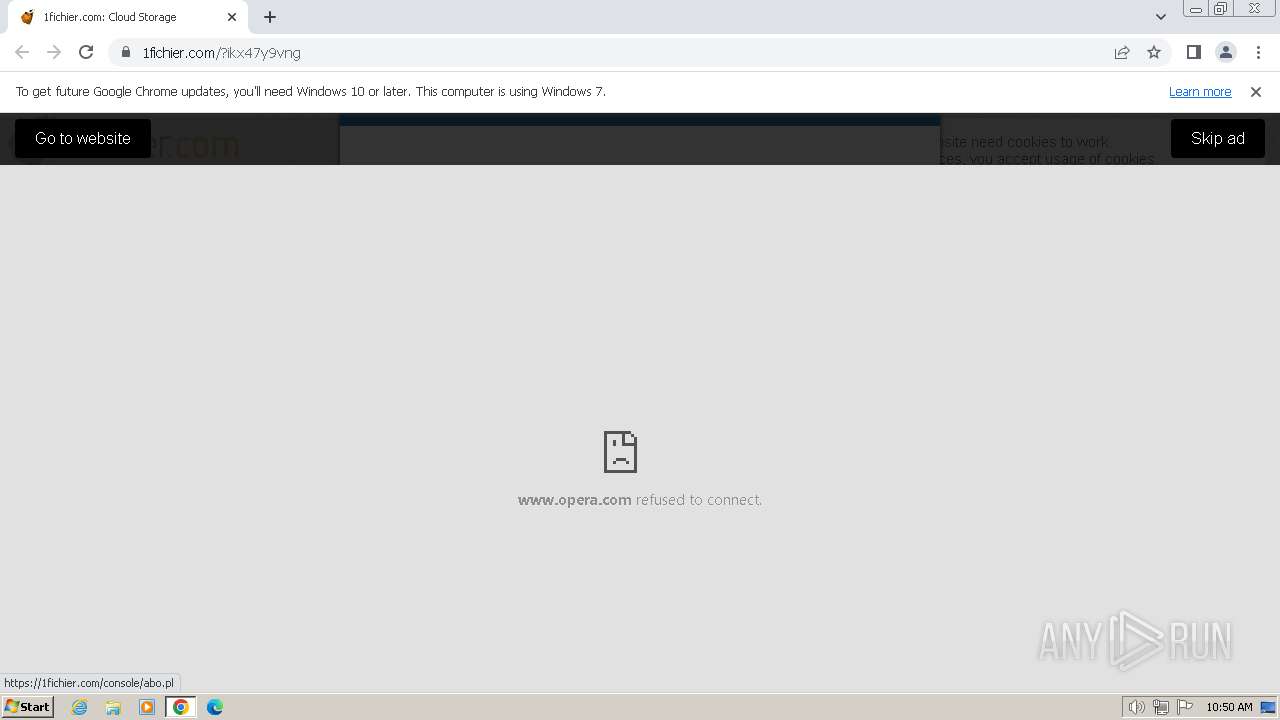Launch Internet Explorer from taskbar

[x=80, y=707]
